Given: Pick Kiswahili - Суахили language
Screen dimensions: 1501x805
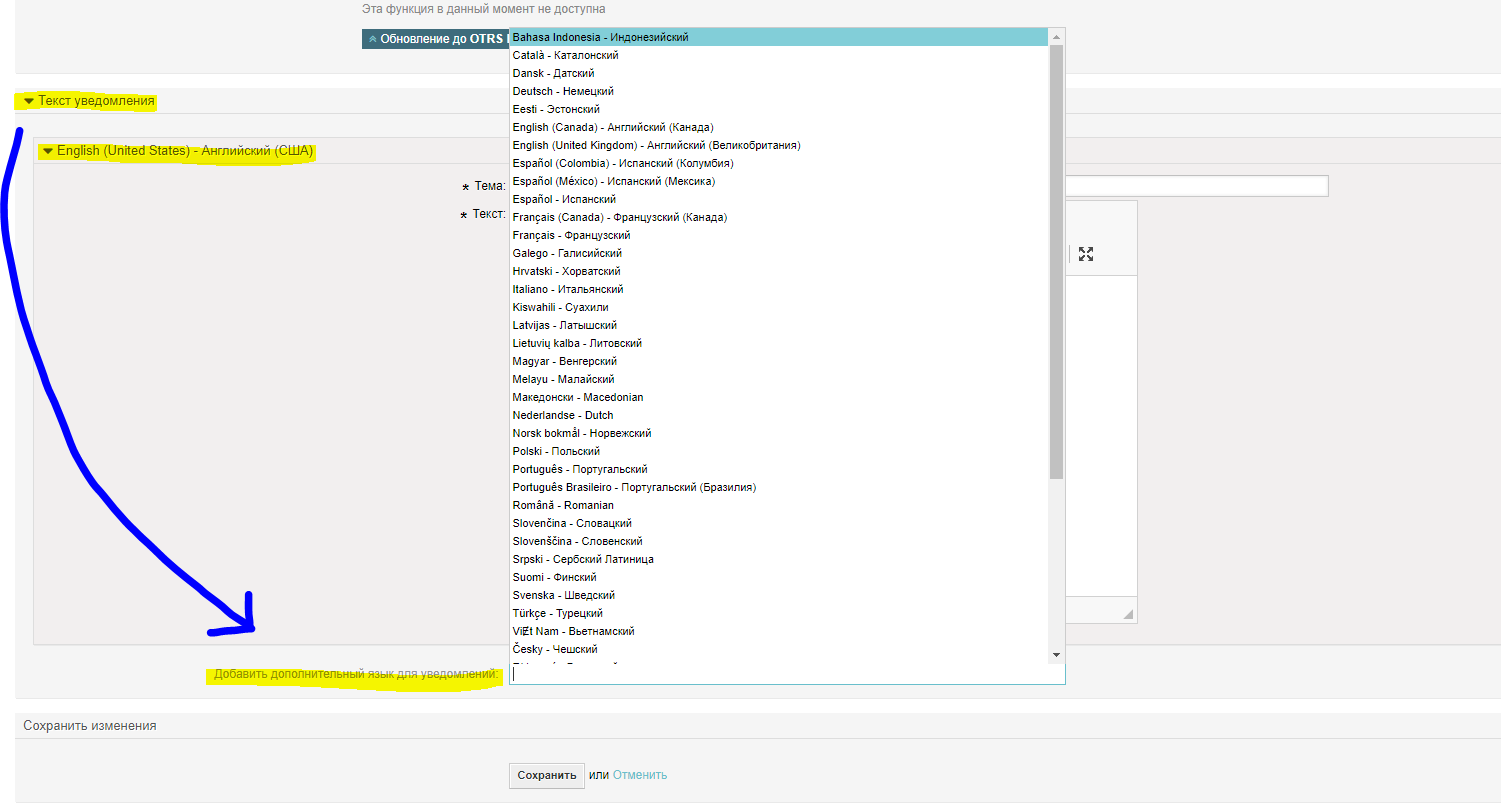Looking at the screenshot, I should click(x=779, y=307).
